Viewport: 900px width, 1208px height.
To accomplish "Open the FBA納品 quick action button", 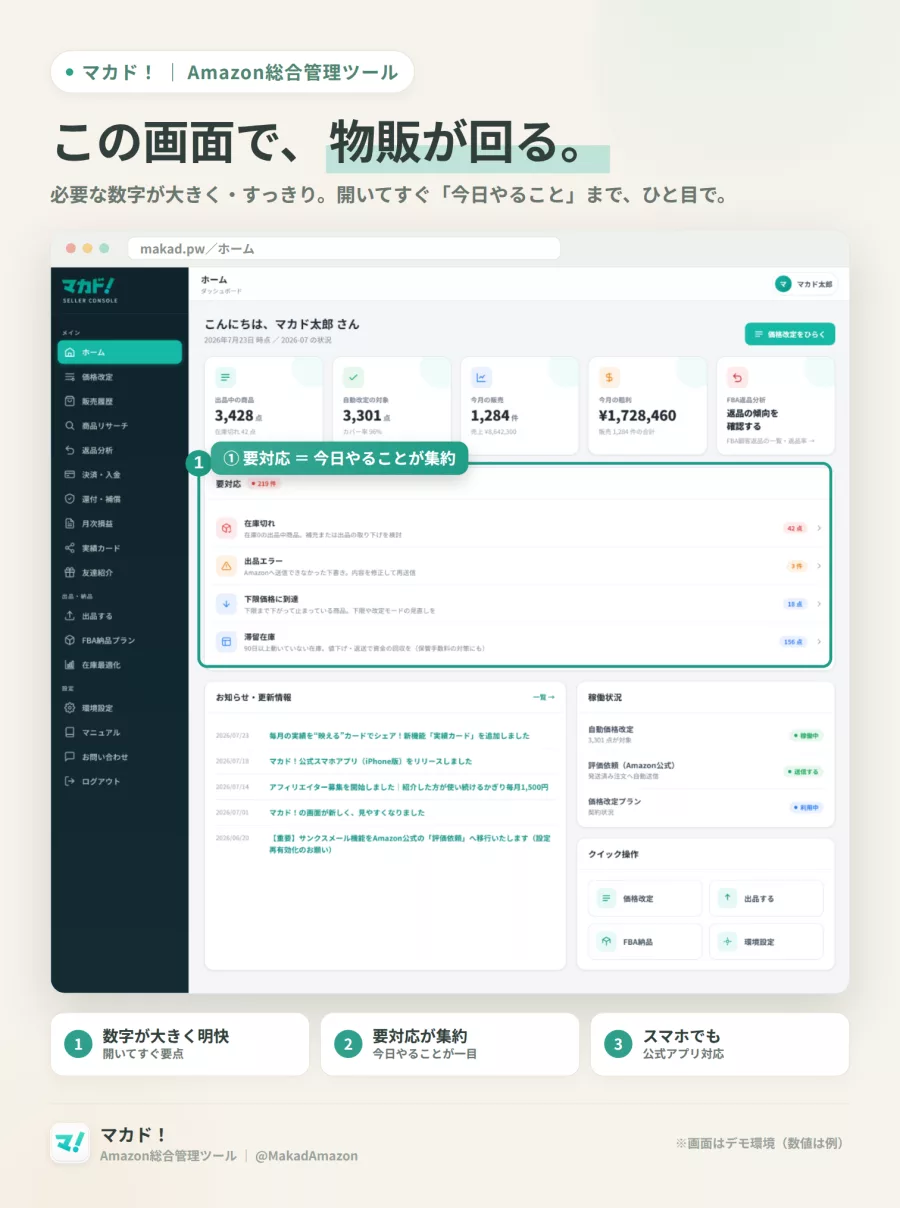I will (645, 941).
